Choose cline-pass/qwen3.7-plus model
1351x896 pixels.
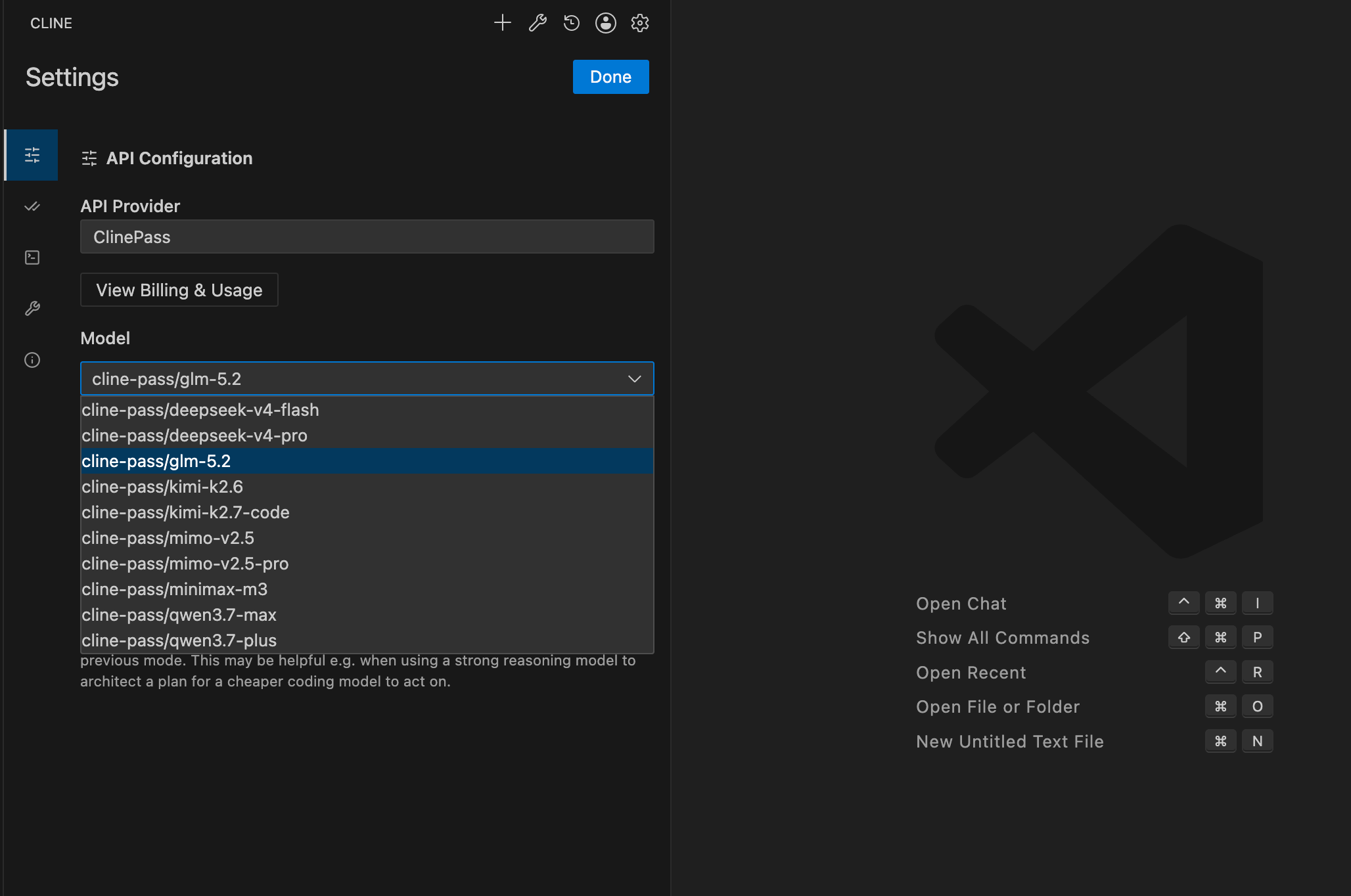(x=367, y=640)
